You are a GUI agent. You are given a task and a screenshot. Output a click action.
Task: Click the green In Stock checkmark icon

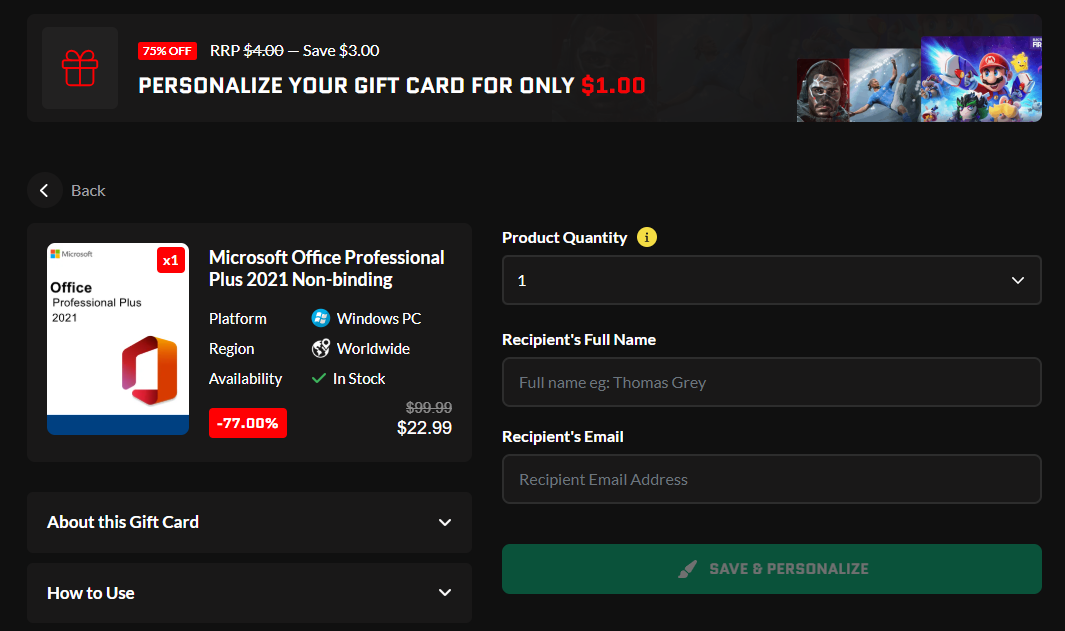319,379
